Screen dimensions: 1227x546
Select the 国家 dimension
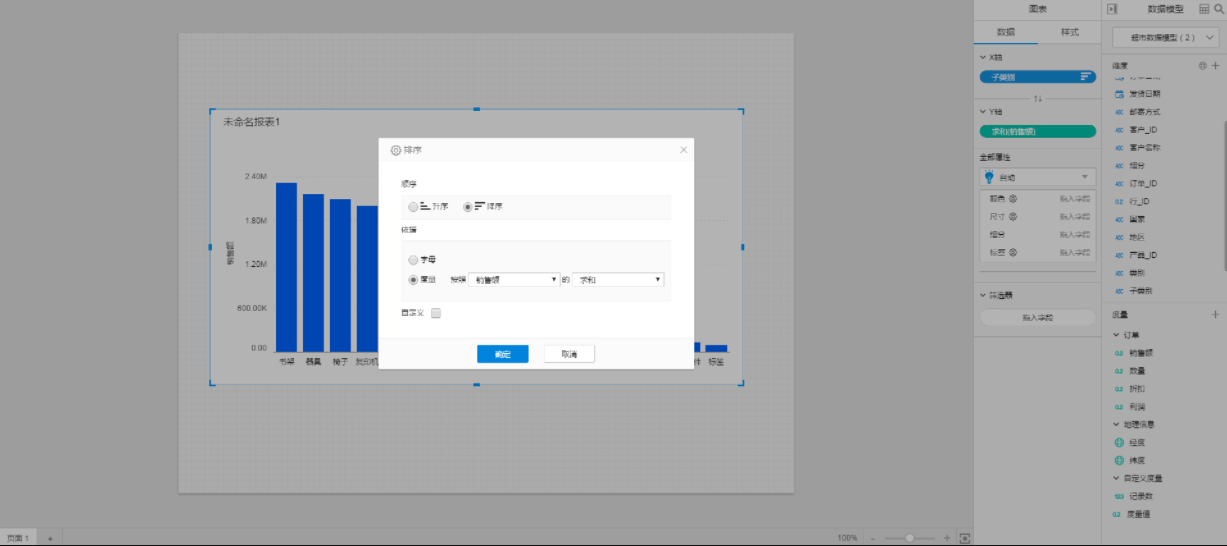click(x=1137, y=219)
